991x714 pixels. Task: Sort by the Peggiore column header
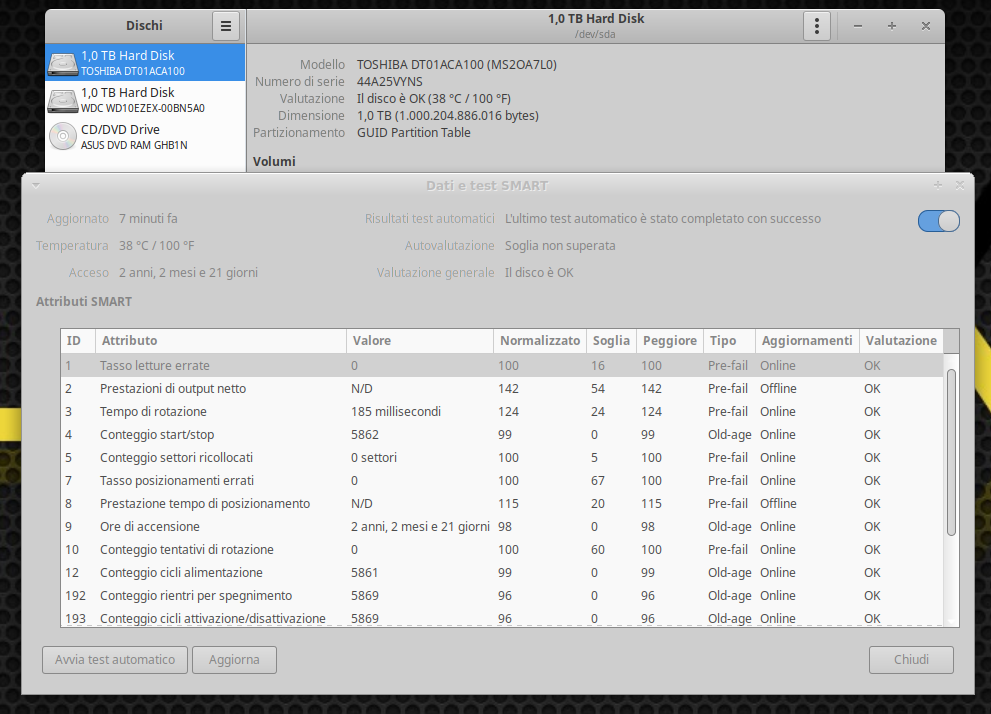coord(669,341)
